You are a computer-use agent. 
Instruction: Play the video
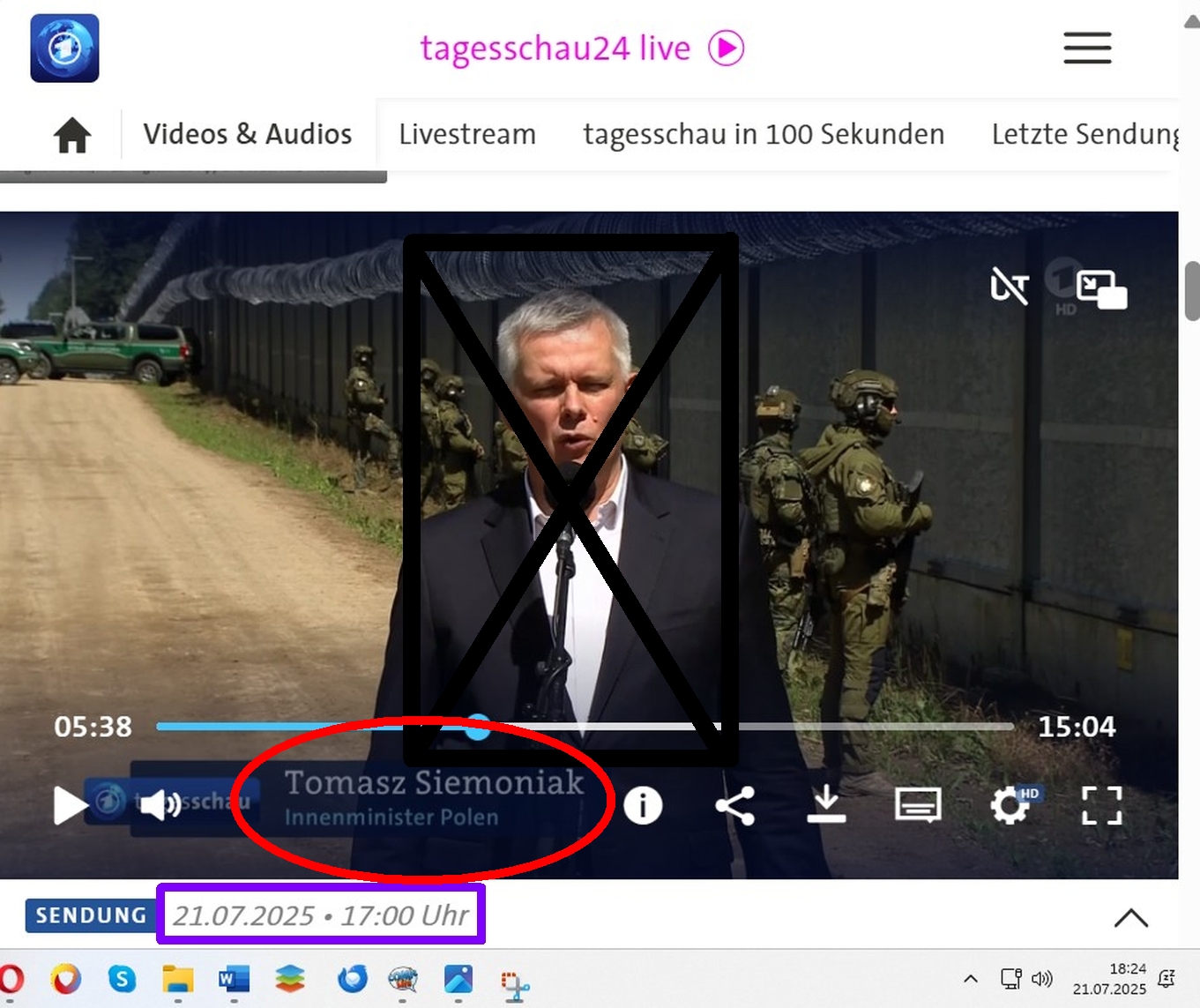(x=70, y=805)
